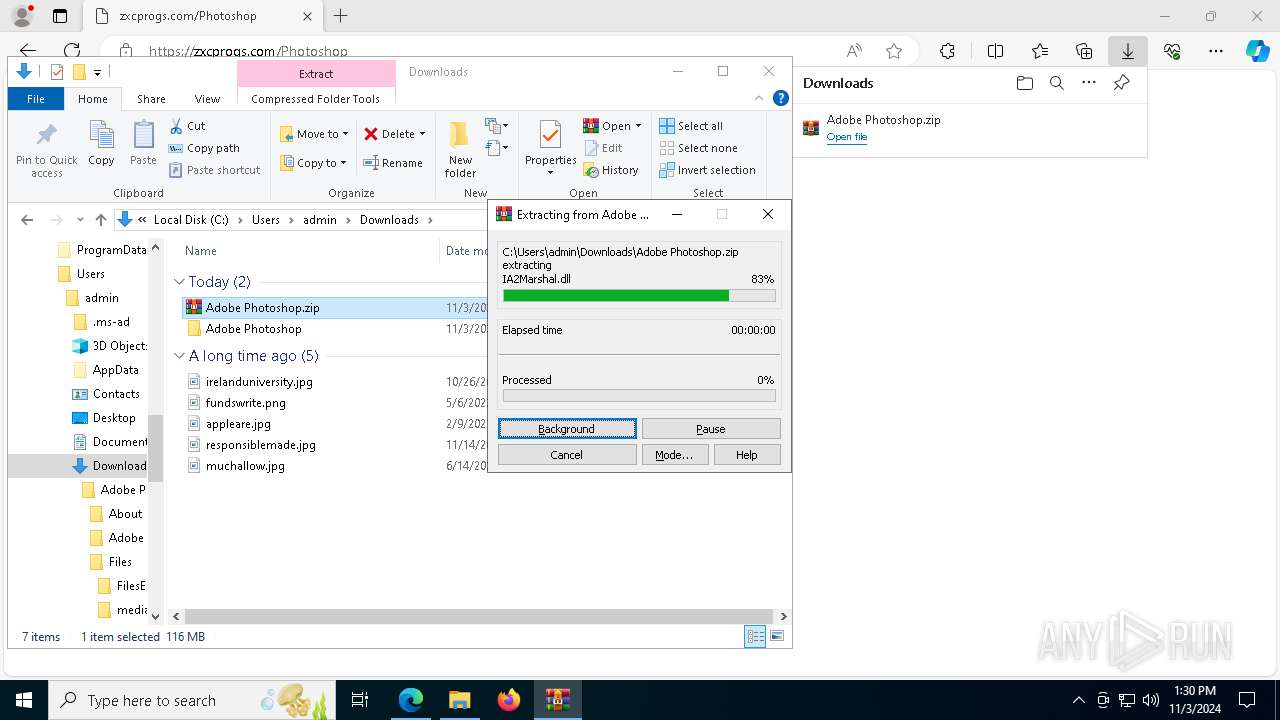Collapse the Today group
Viewport: 1280px width, 720px height.
[180, 282]
